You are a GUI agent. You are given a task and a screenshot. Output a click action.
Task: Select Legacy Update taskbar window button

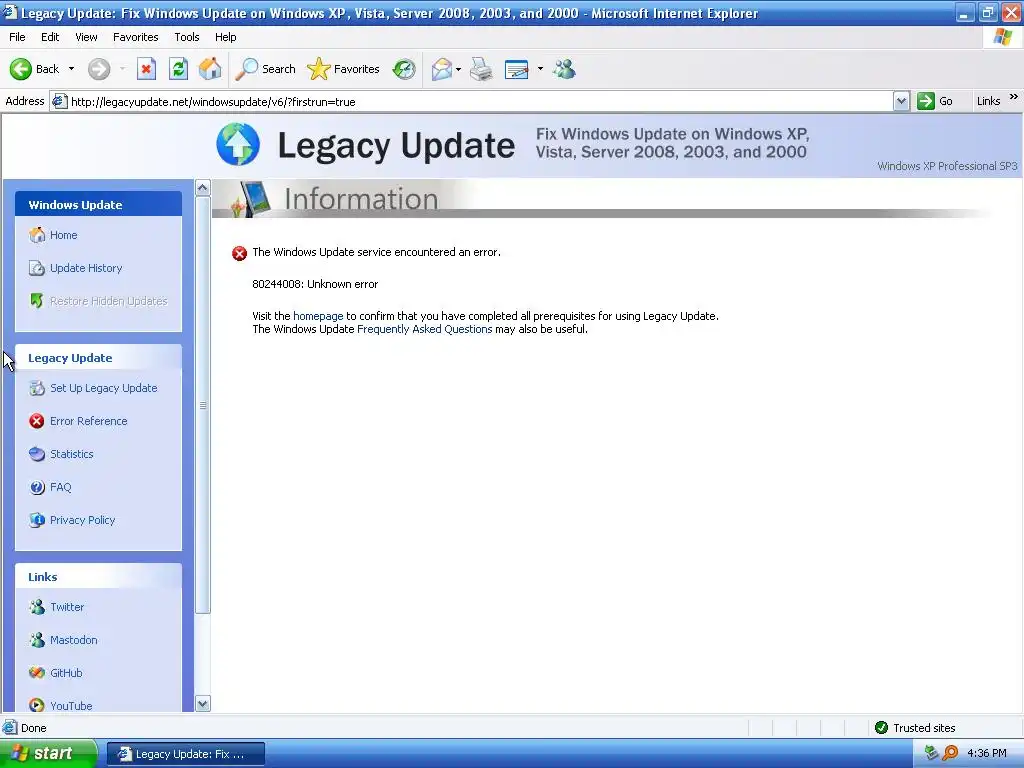[185, 754]
